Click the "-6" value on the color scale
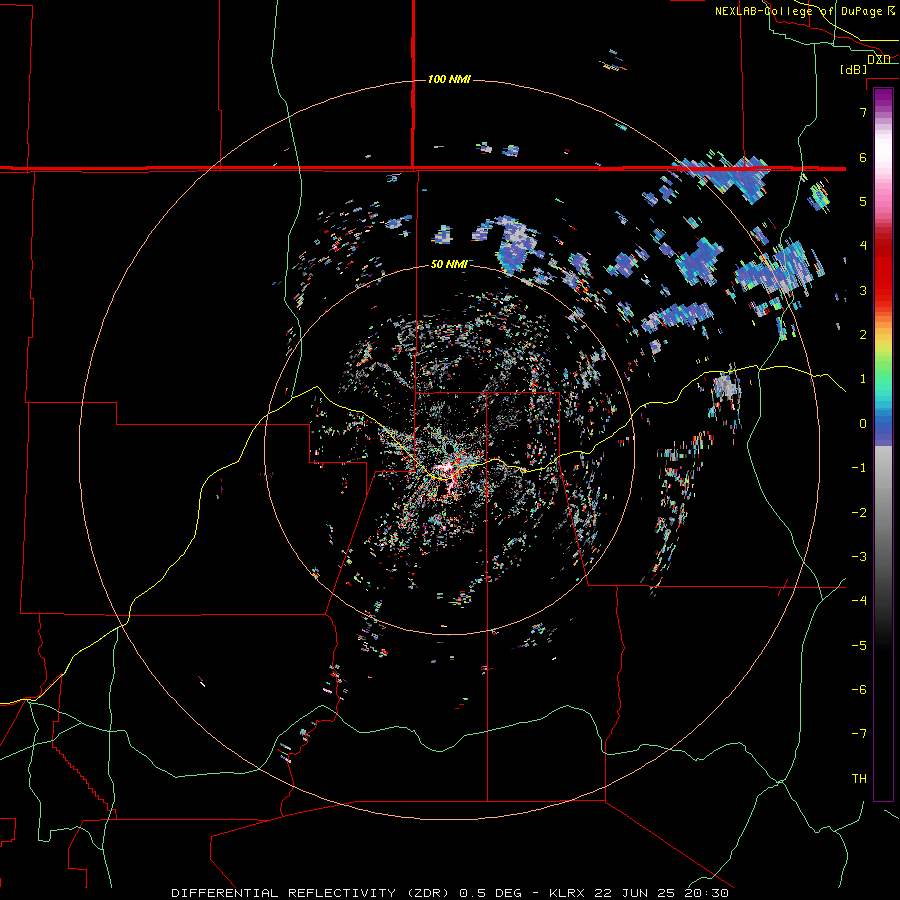The height and width of the screenshot is (900, 900). pos(859,690)
